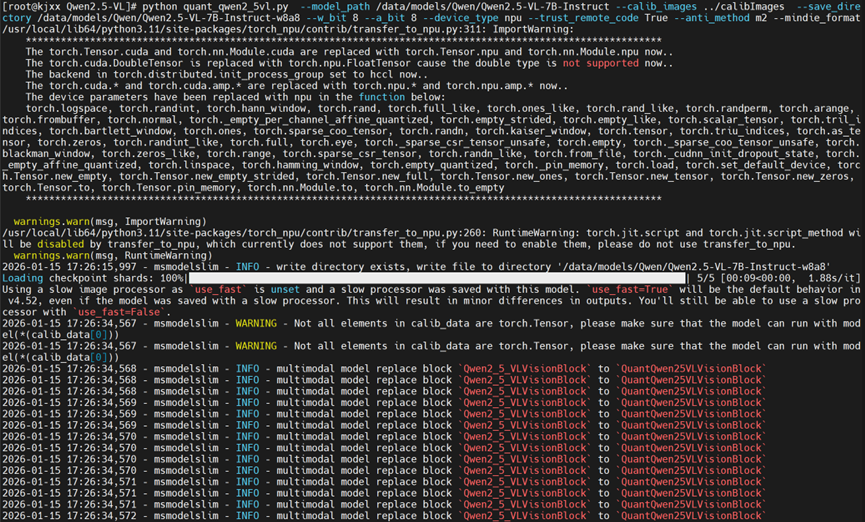
Task: Click the "m2" anti-method value
Action: click(761, 18)
